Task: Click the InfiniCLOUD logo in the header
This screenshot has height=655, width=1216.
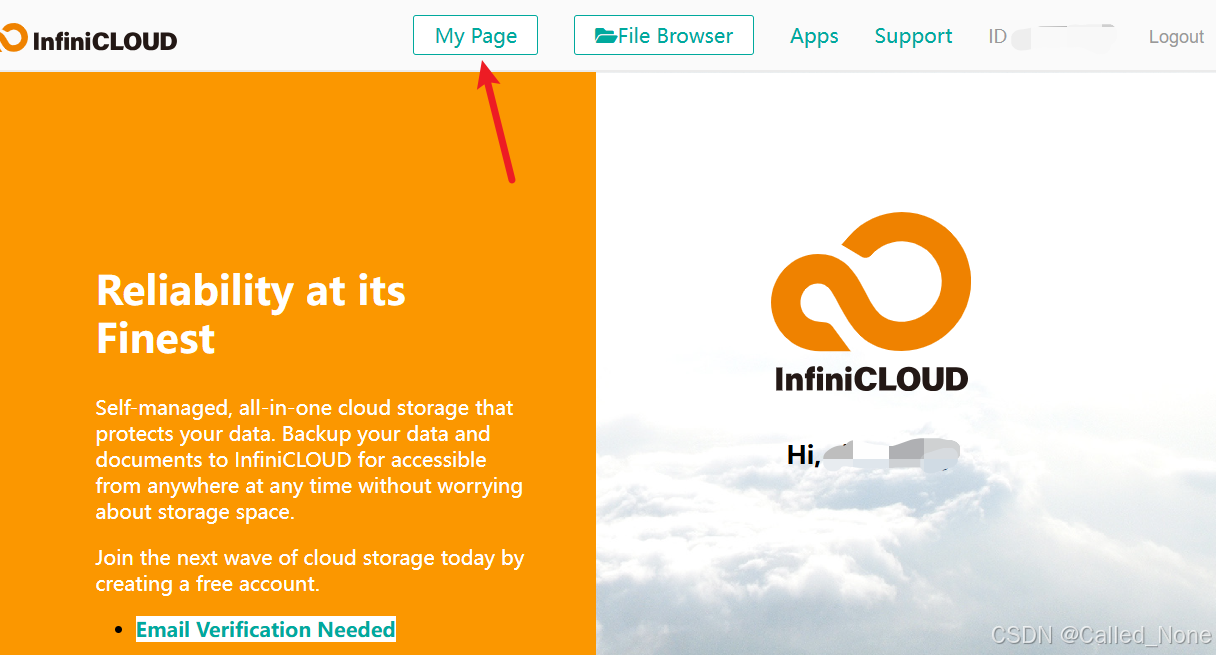Action: (89, 40)
